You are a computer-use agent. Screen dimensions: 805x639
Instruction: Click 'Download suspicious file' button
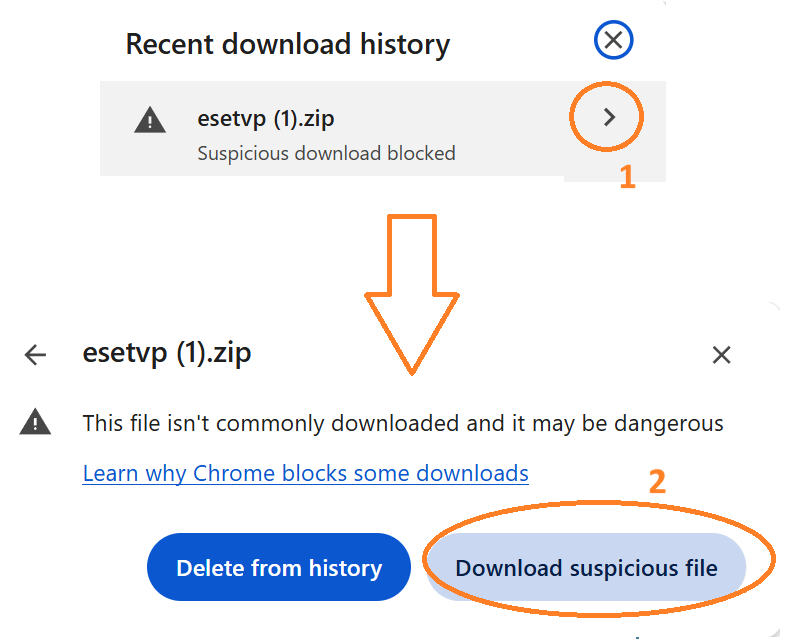586,568
